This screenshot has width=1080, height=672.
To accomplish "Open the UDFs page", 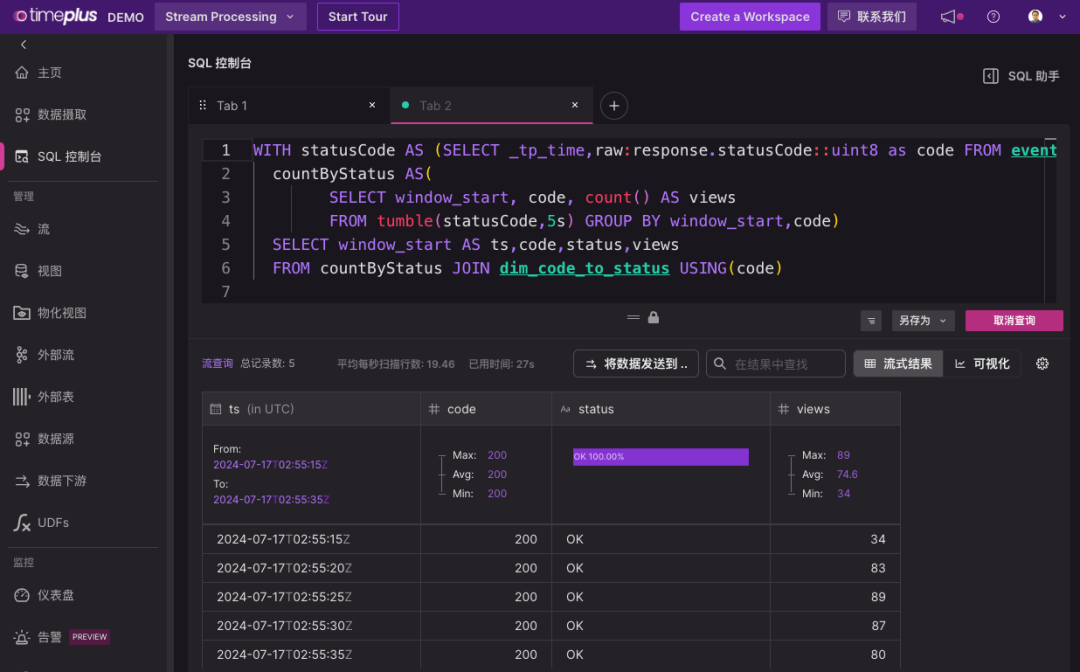I will click(x=41, y=523).
